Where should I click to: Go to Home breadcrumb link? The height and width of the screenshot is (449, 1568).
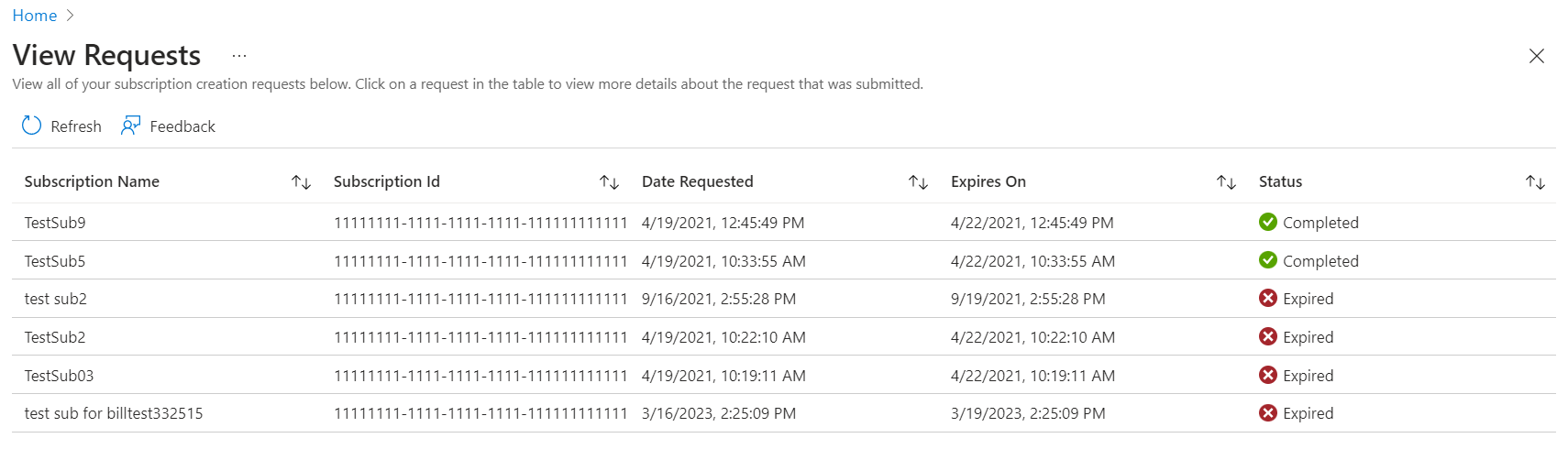click(35, 16)
